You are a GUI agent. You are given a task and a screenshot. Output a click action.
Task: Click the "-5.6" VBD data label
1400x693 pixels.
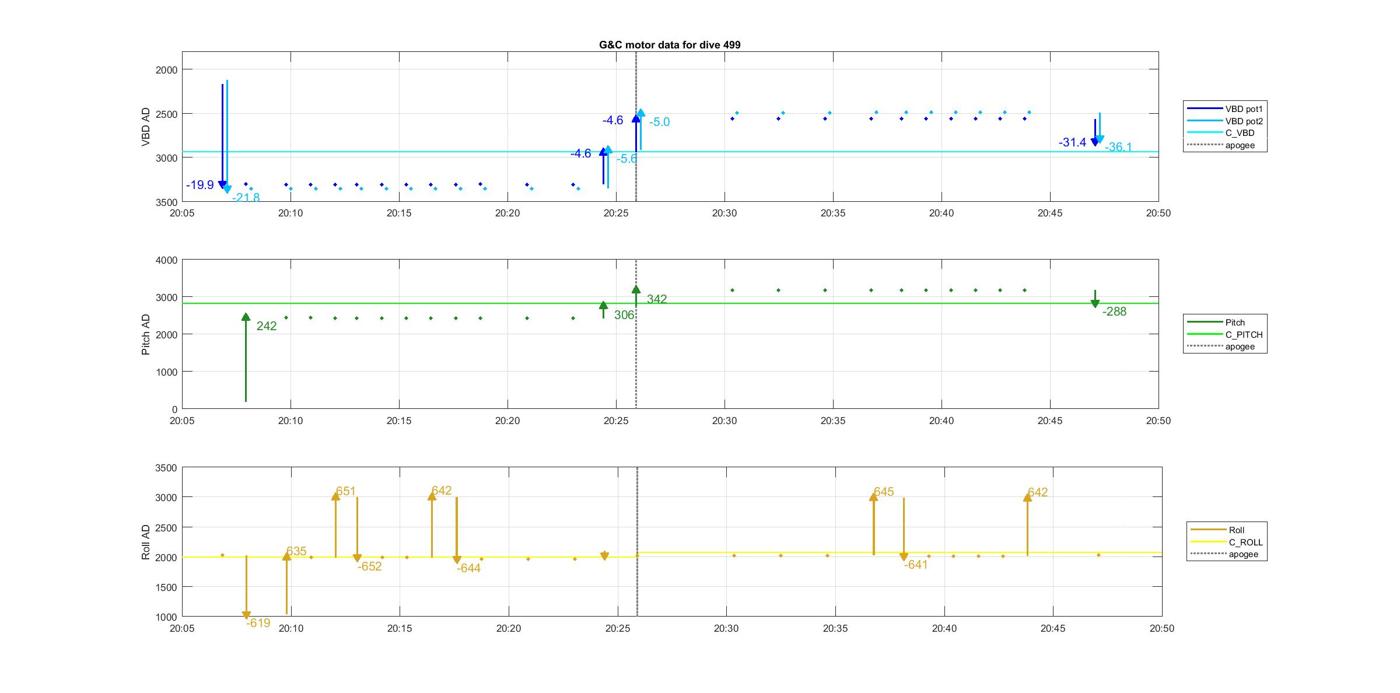(627, 158)
